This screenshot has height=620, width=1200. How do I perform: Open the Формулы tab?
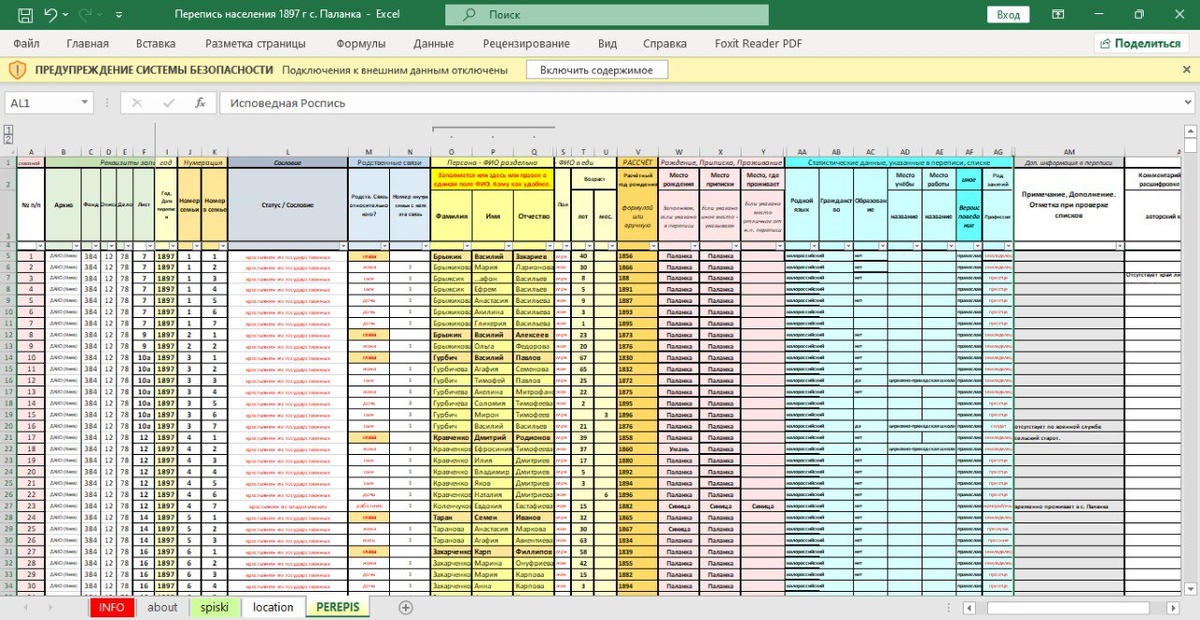pos(361,43)
